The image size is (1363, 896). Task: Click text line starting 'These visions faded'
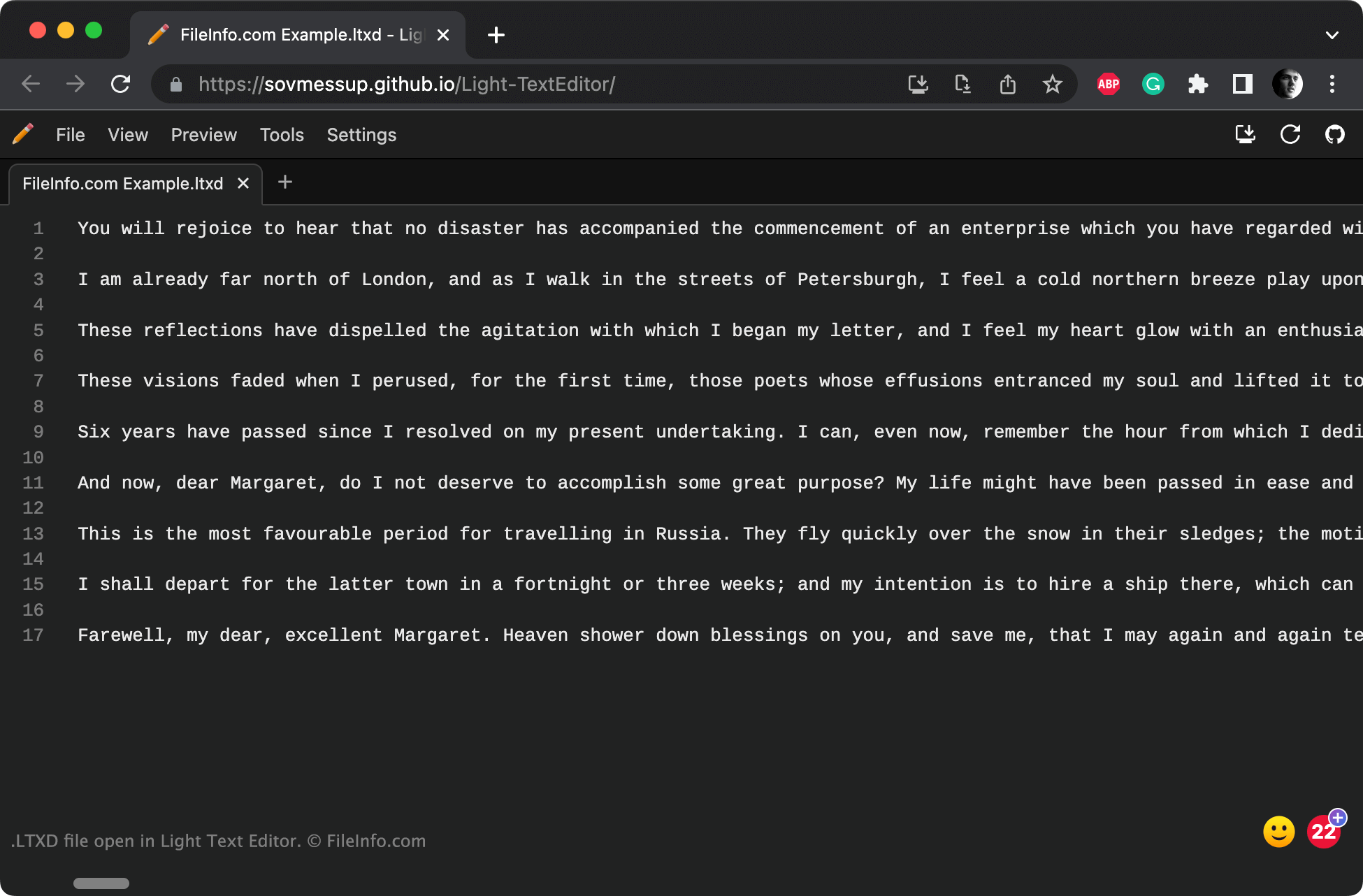pyautogui.click(x=720, y=381)
